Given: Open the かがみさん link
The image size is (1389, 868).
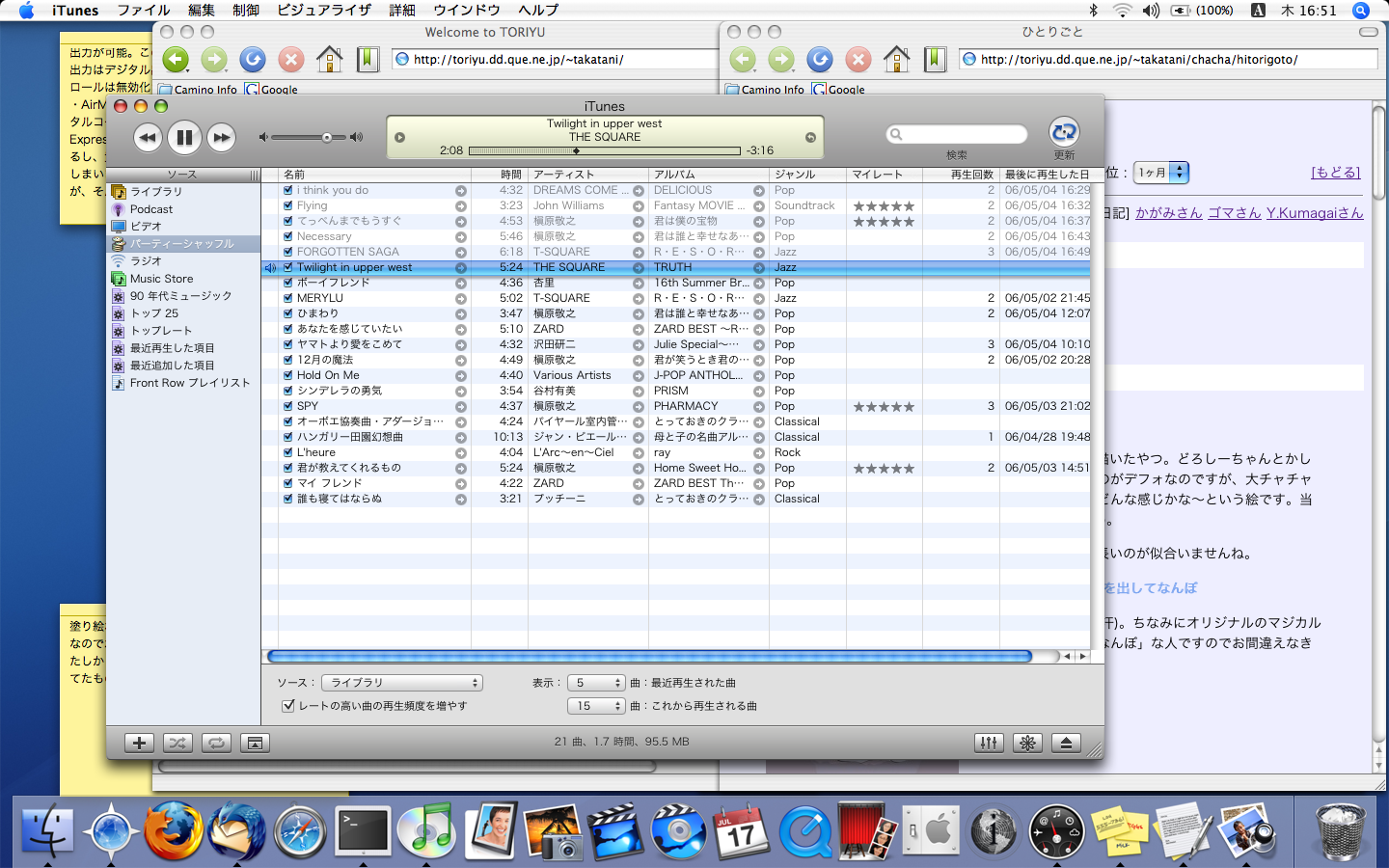Looking at the screenshot, I should (x=1169, y=213).
